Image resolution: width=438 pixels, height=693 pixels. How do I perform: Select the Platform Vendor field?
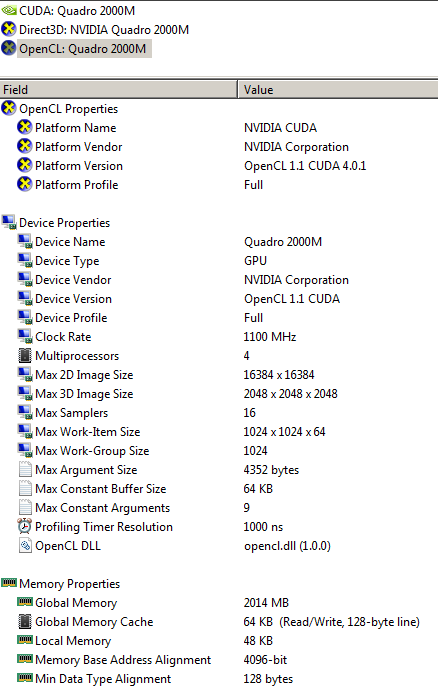(x=79, y=147)
